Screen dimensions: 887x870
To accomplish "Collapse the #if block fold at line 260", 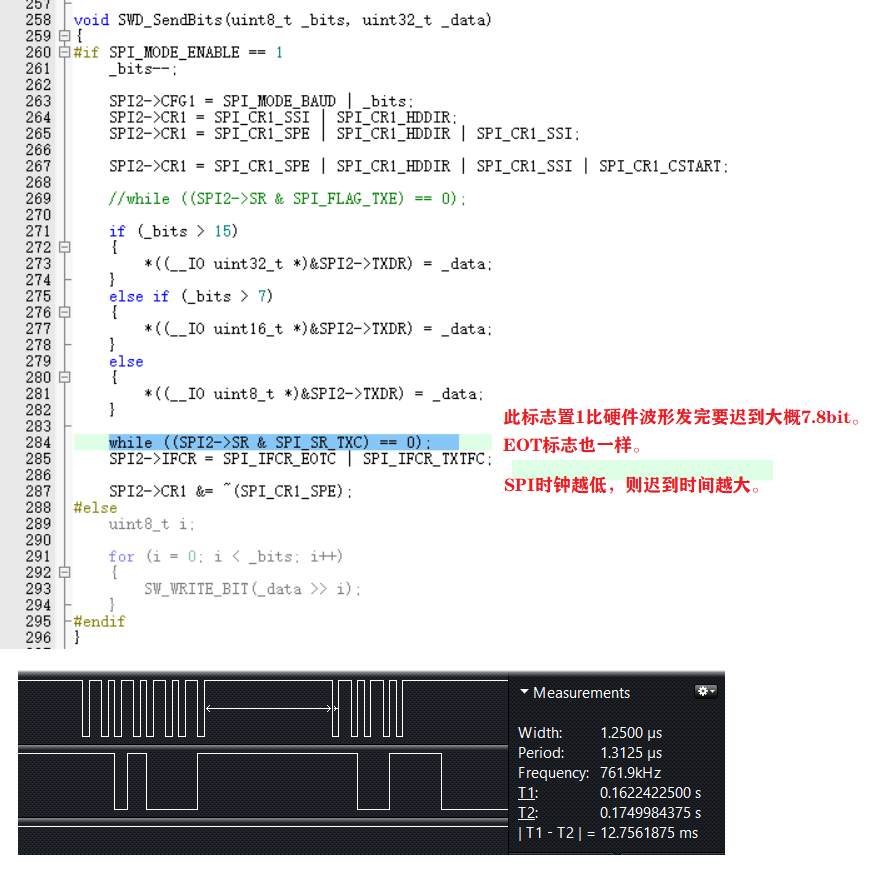I will 64,52.
